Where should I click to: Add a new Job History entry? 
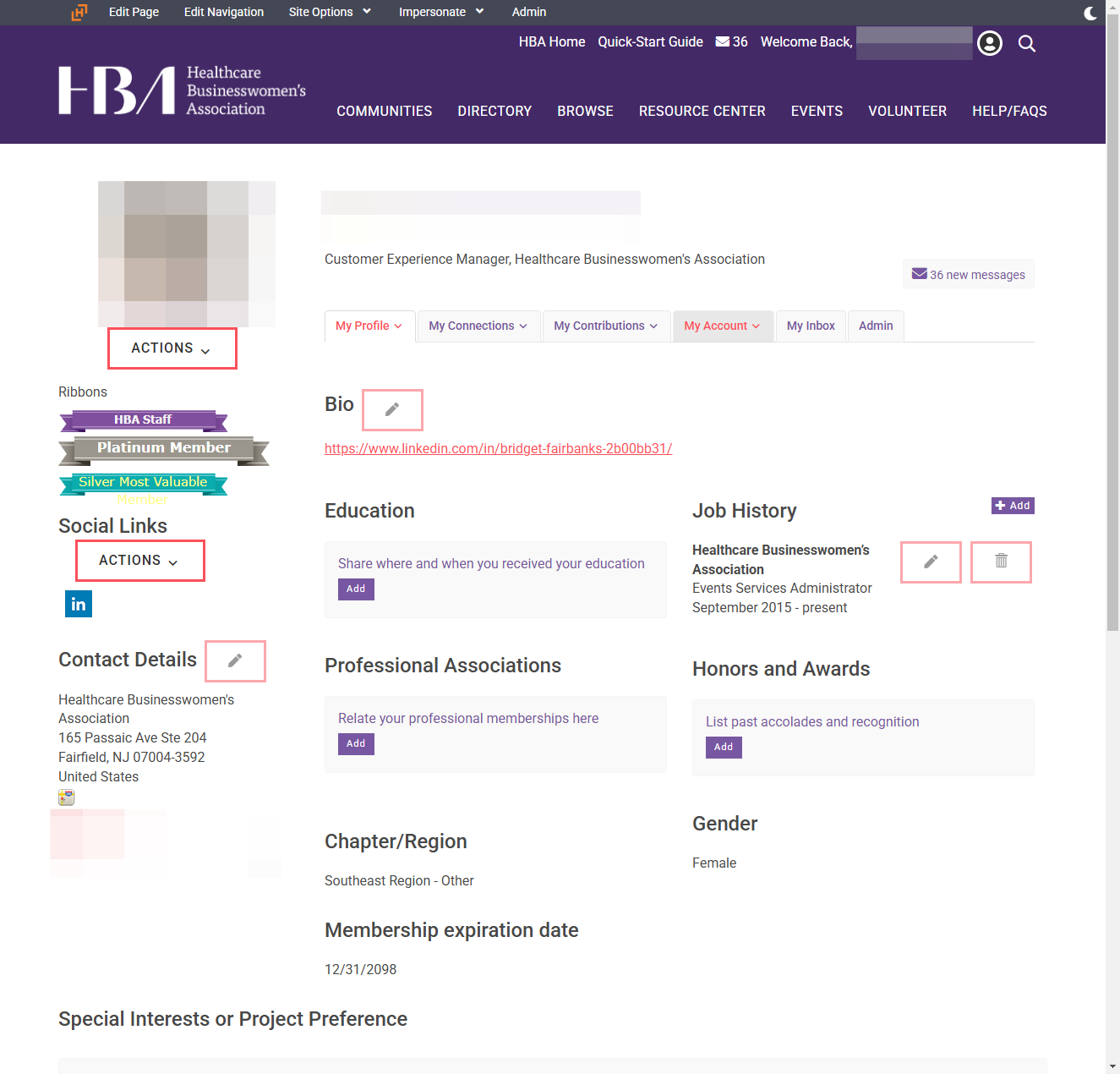coord(1013,506)
